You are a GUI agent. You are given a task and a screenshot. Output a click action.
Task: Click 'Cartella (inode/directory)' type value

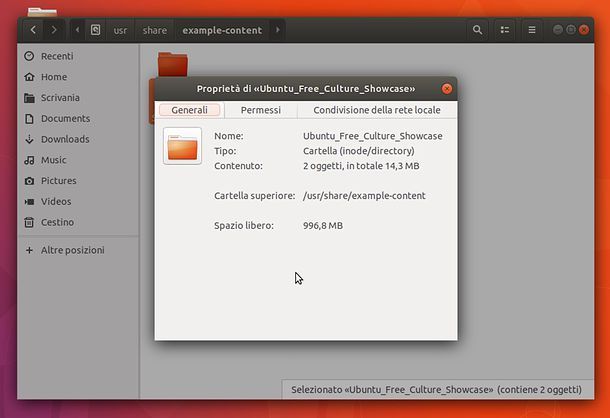[x=359, y=151]
